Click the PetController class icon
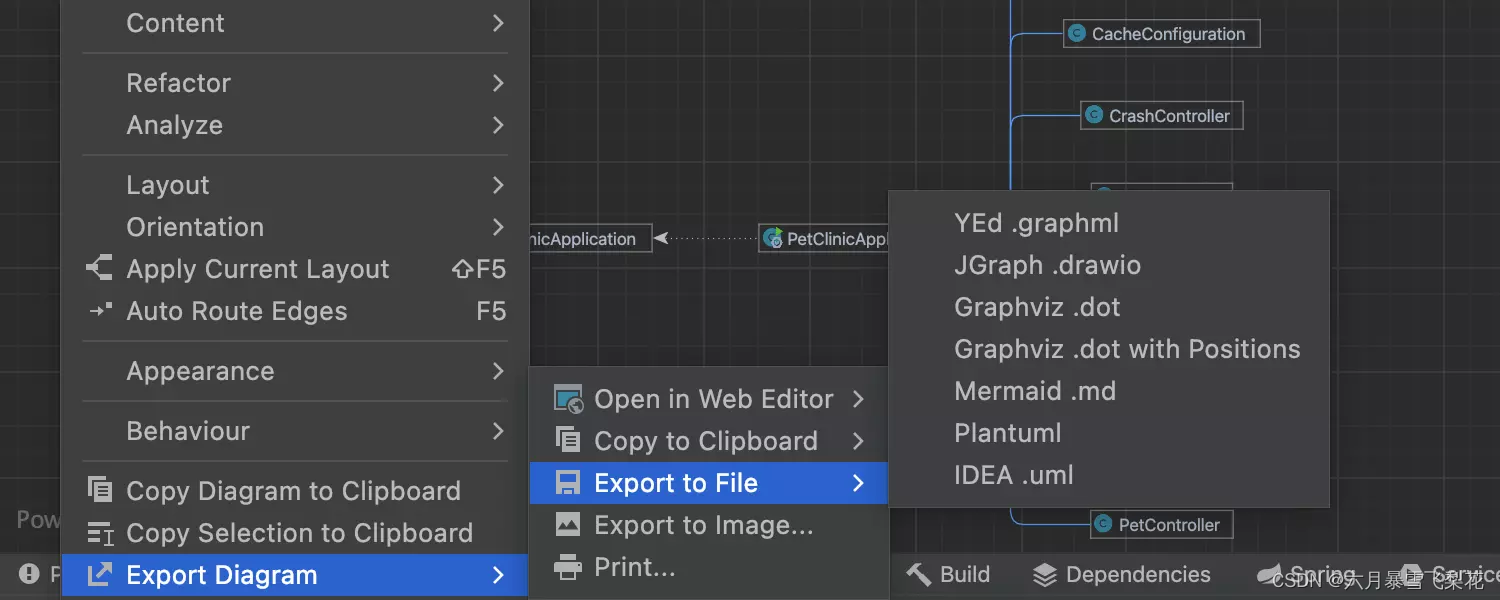 [1103, 524]
